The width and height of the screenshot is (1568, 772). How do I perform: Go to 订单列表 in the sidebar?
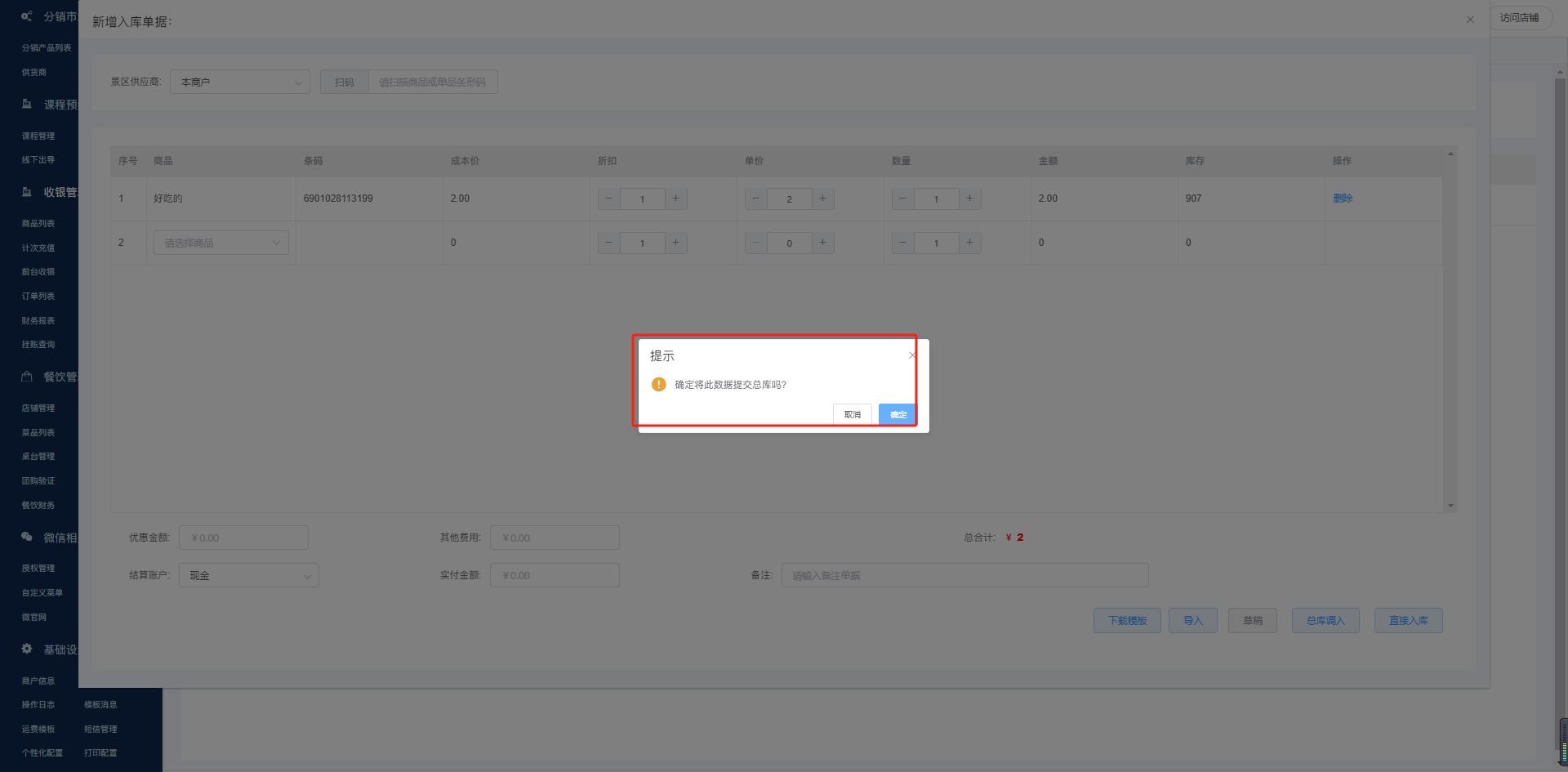tap(38, 297)
